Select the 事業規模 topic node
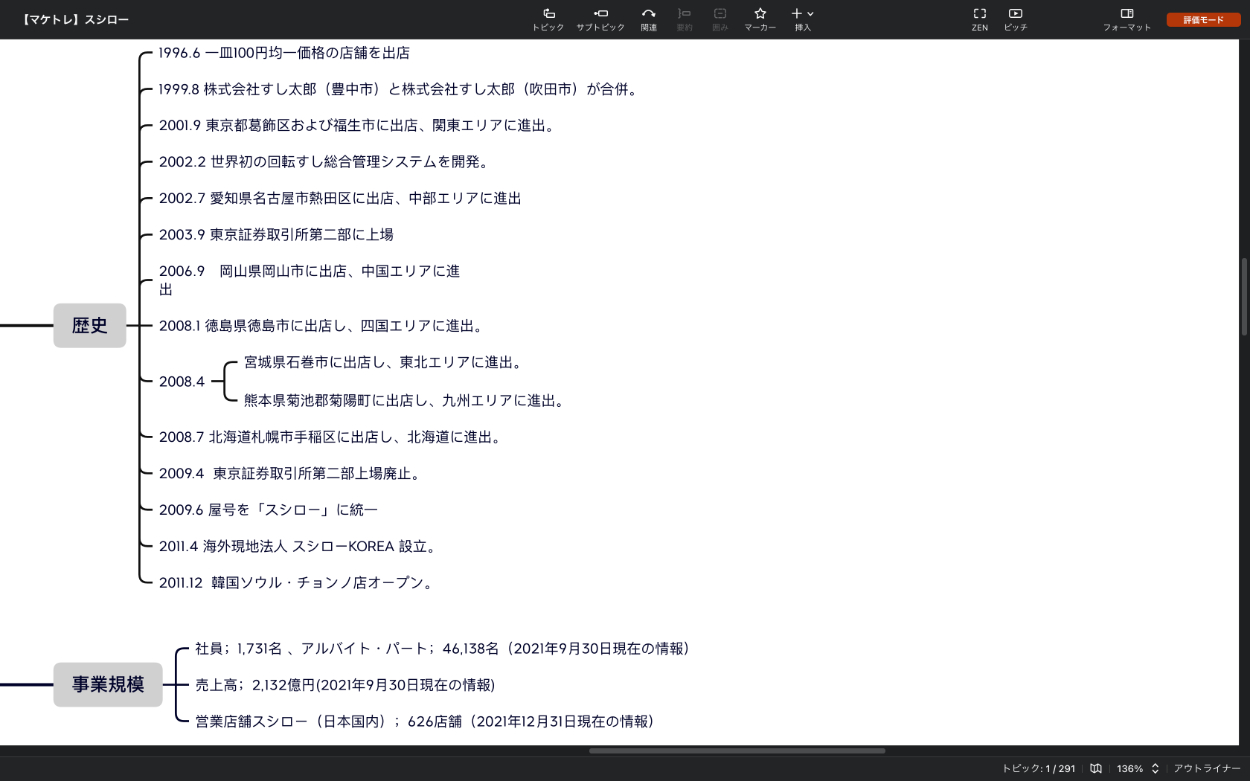The height and width of the screenshot is (781, 1250). click(x=108, y=685)
